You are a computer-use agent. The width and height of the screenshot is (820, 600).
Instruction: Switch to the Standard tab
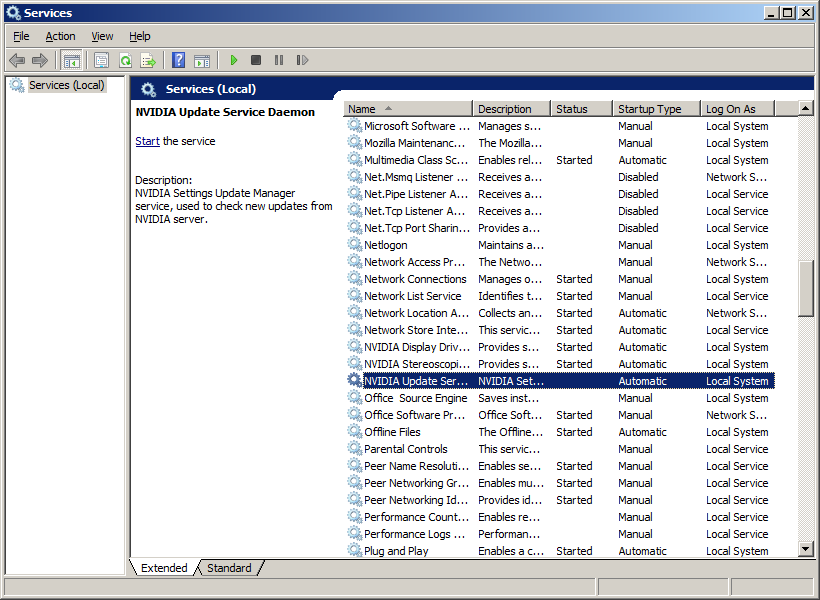229,568
